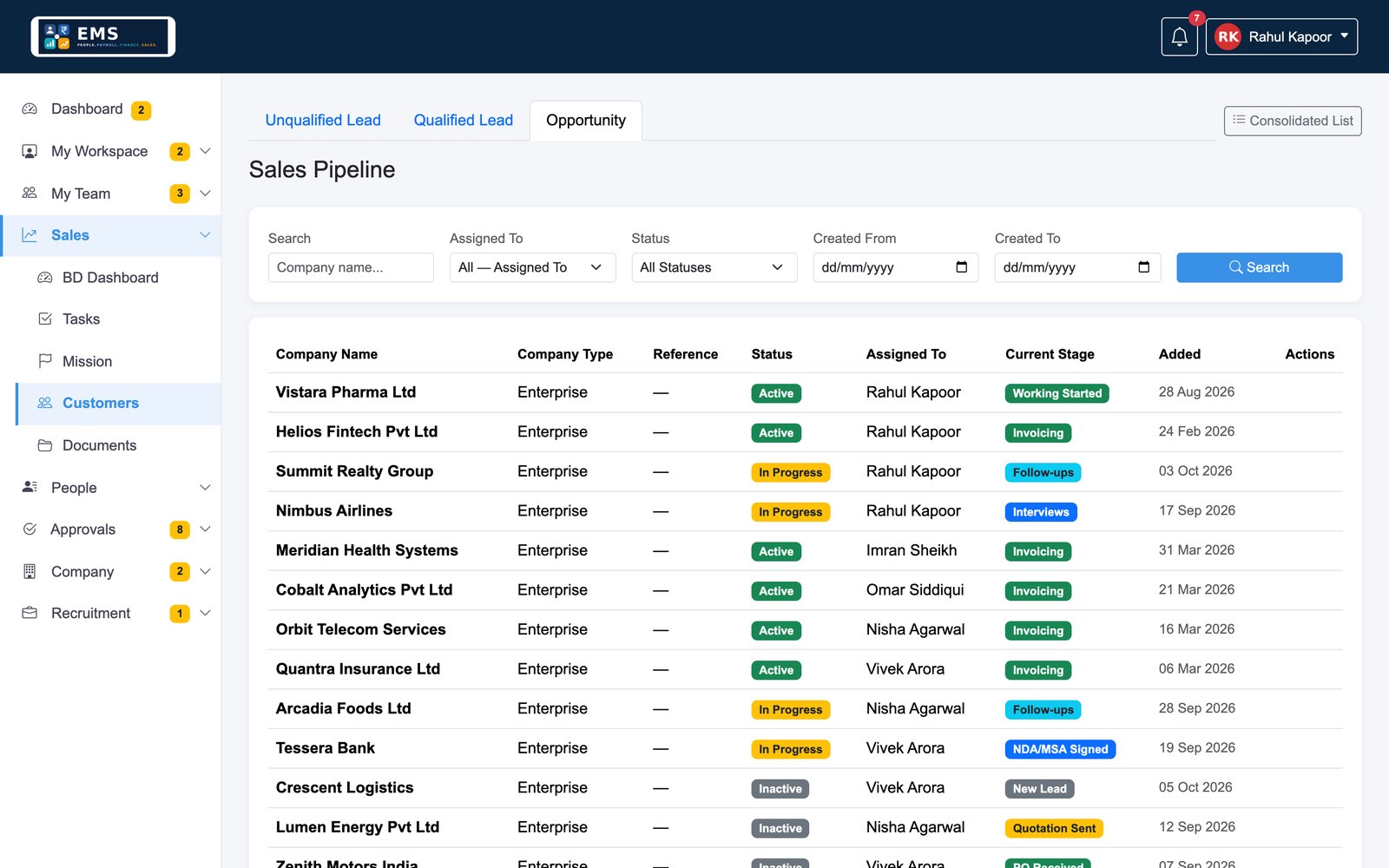Open the Rahul Kapoor user menu
Screen dimensions: 1389x868
coord(1281,36)
